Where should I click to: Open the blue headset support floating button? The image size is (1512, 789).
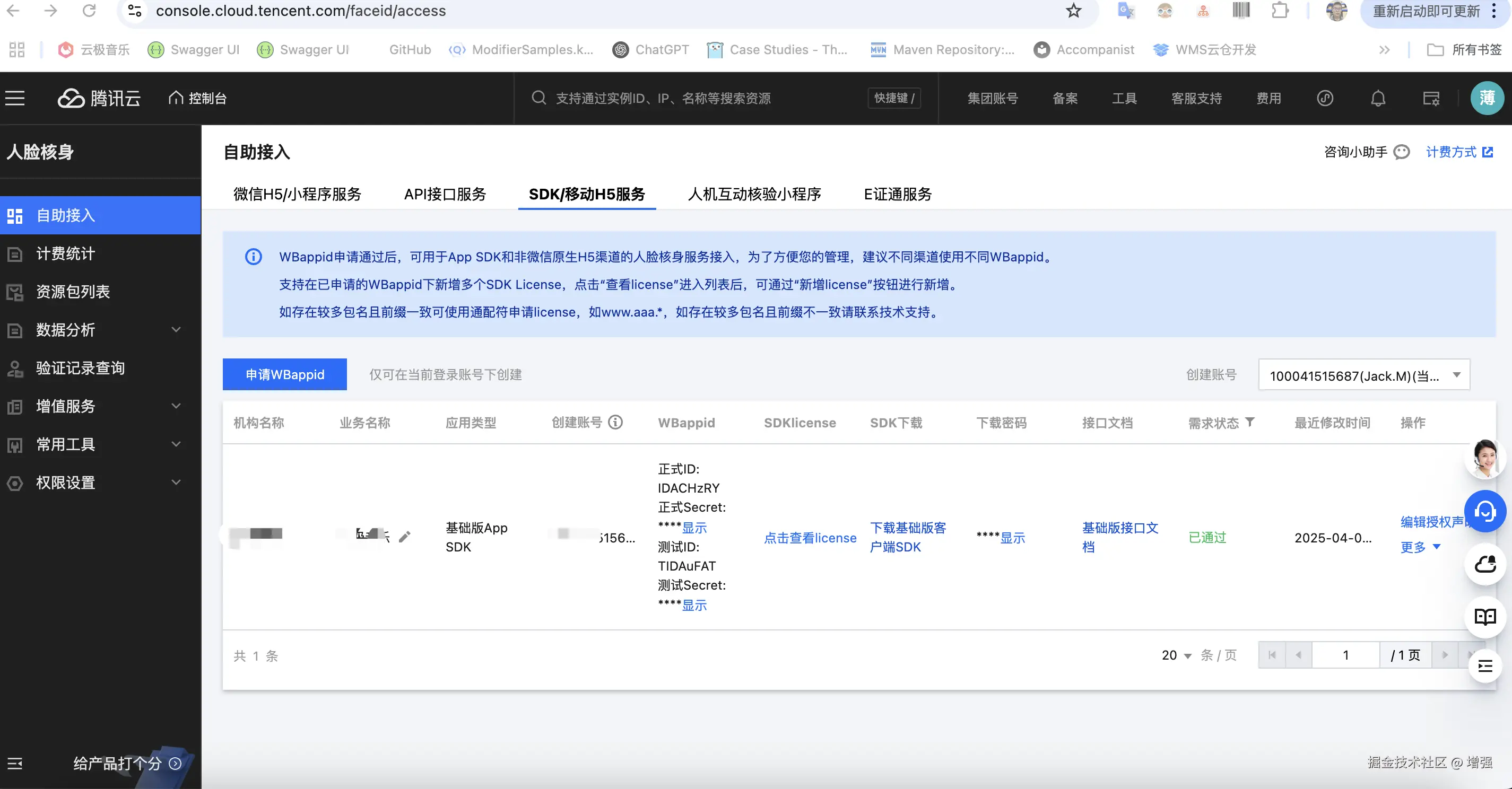(x=1484, y=511)
